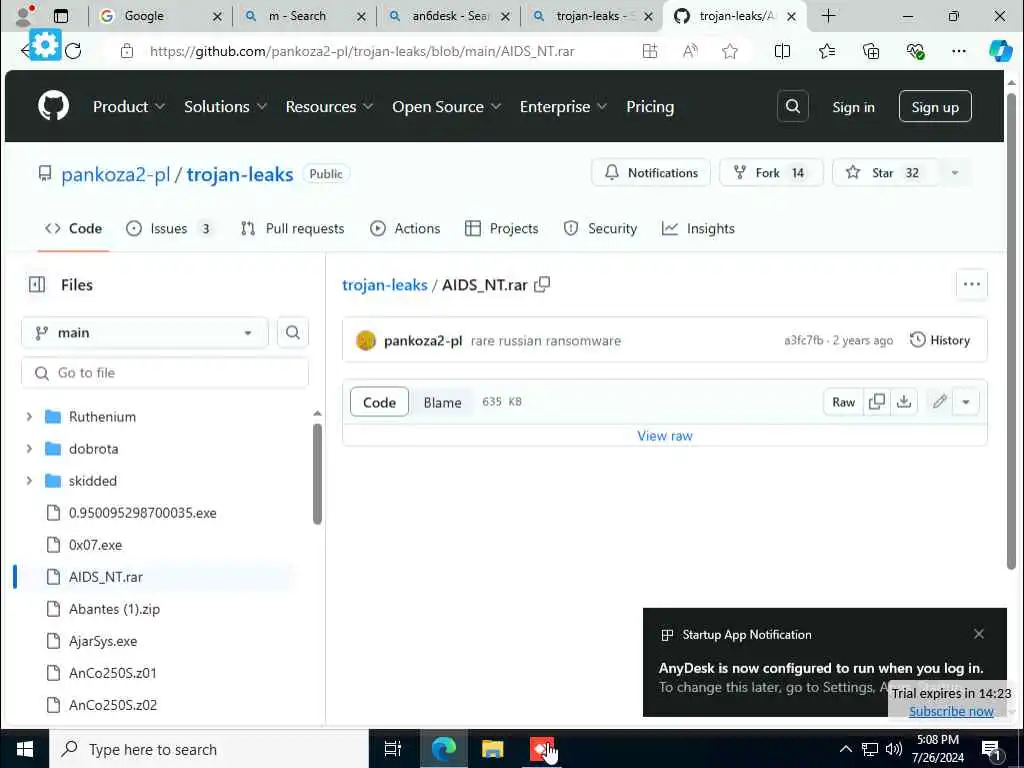Open AnyDesk app on the taskbar
This screenshot has height=768, width=1024.
pyautogui.click(x=542, y=748)
